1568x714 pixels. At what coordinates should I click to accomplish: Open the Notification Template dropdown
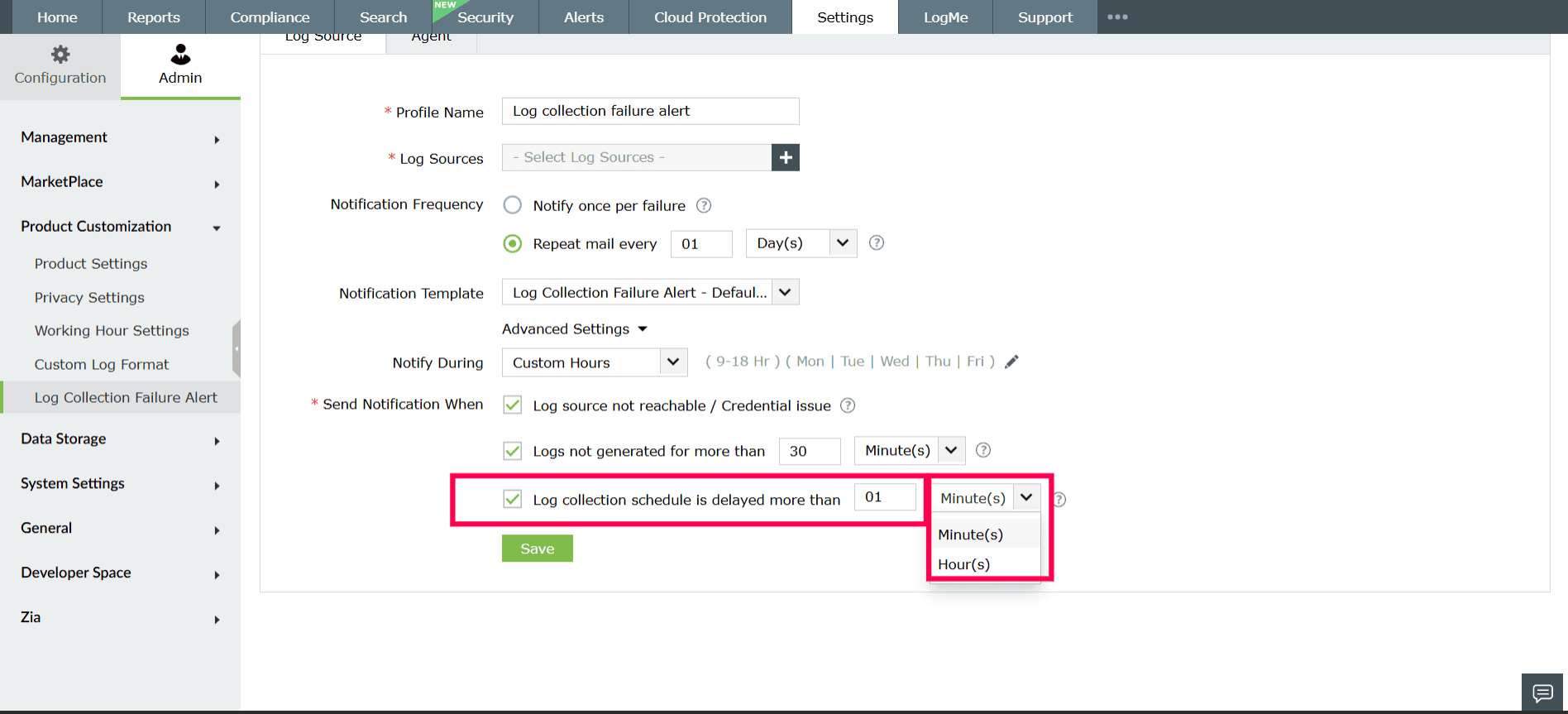click(651, 292)
